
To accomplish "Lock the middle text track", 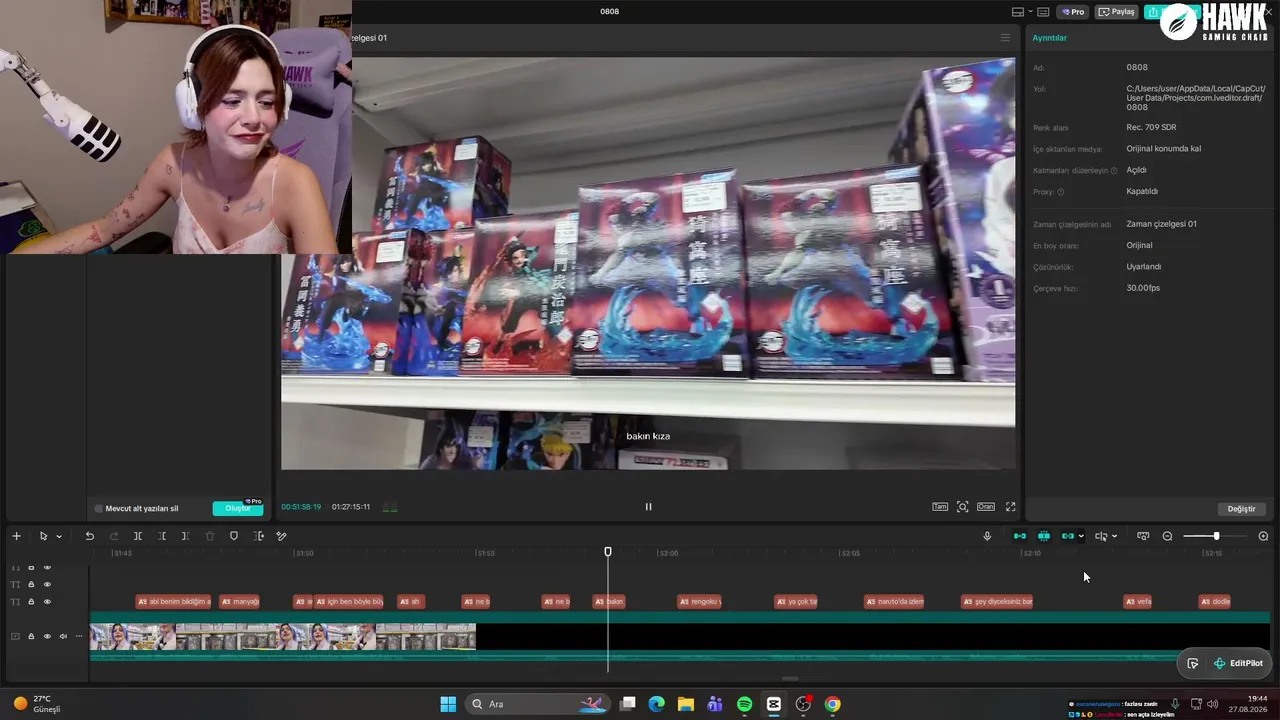I will [31, 584].
